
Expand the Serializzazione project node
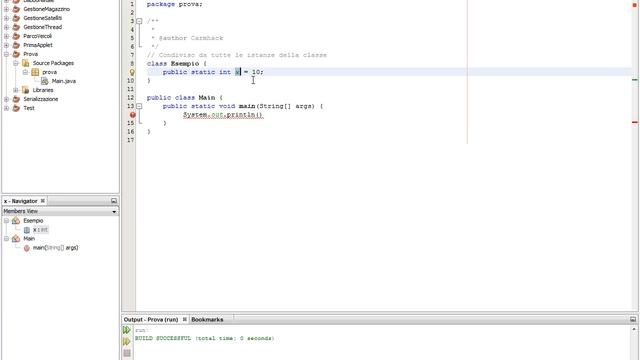7,99
